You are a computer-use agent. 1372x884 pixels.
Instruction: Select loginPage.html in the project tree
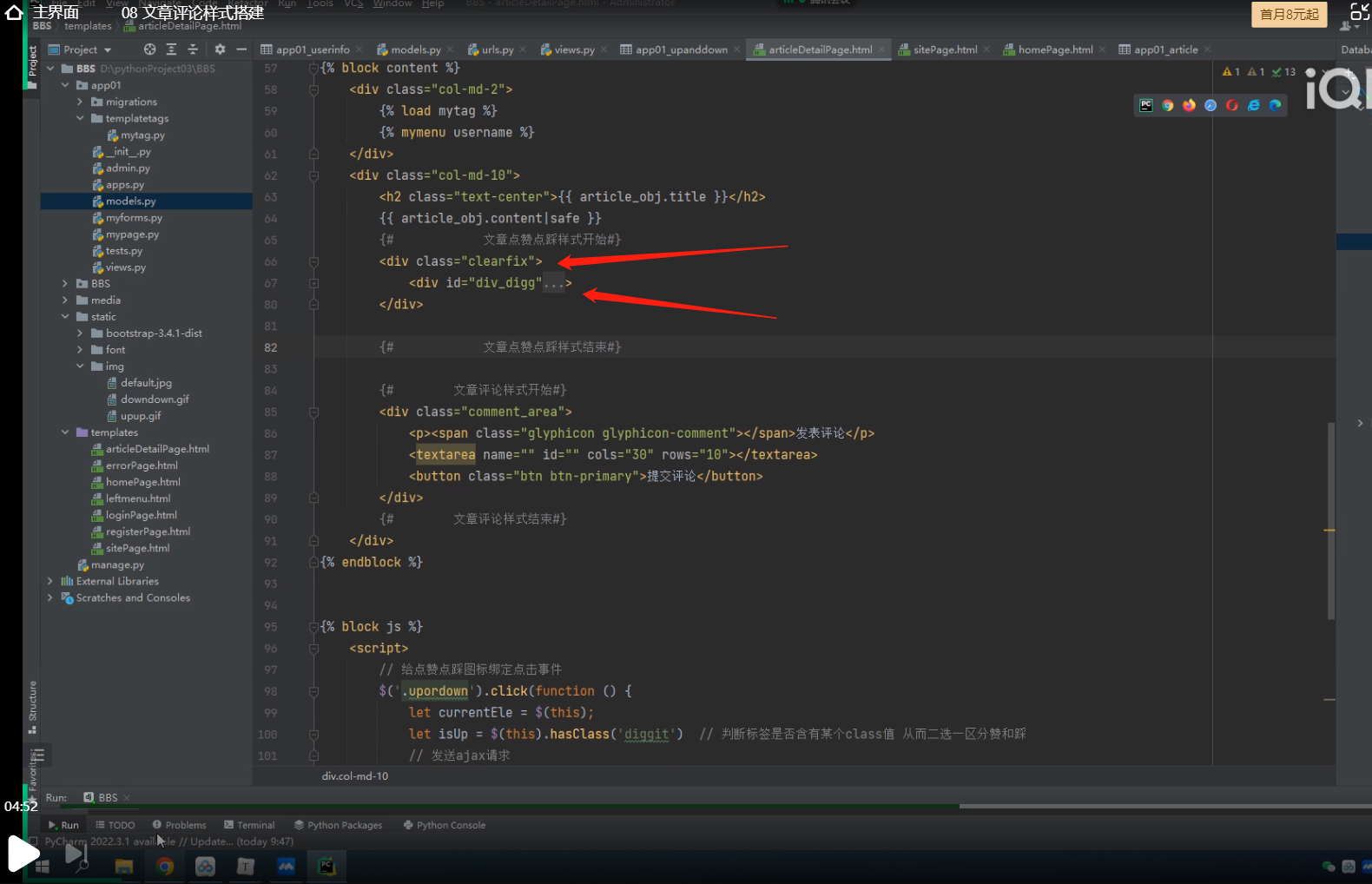point(134,516)
